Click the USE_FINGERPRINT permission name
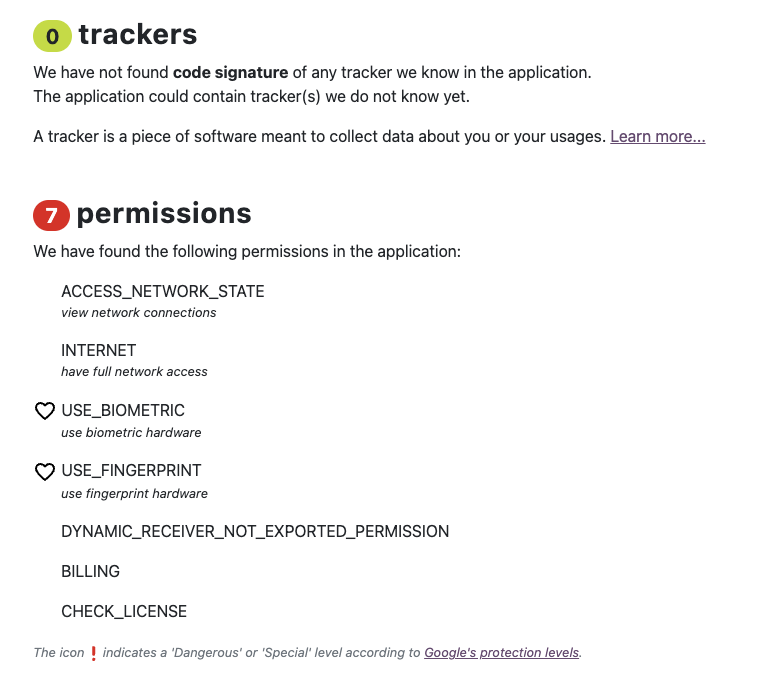 (131, 471)
